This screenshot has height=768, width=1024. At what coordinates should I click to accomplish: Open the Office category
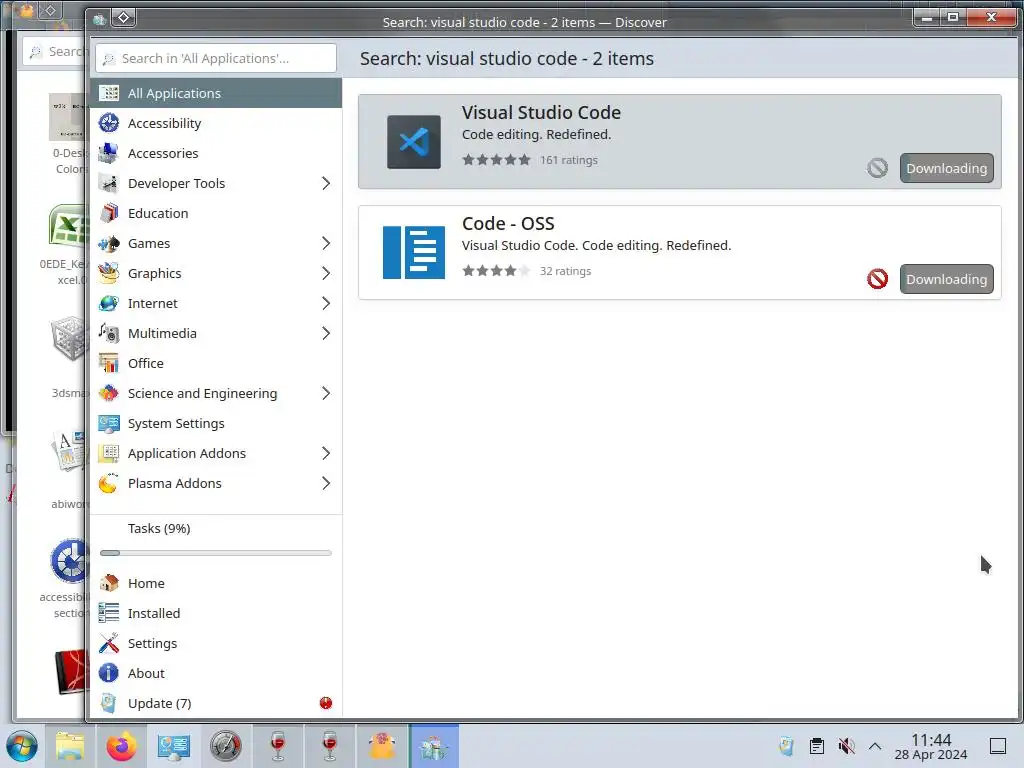pos(216,364)
